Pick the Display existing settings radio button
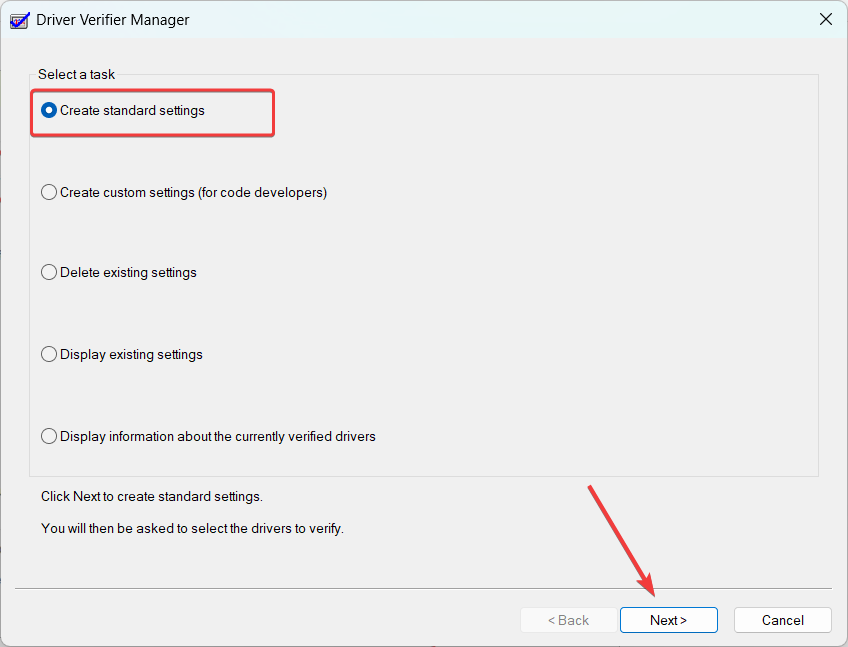Viewport: 848px width, 647px height. pos(49,354)
